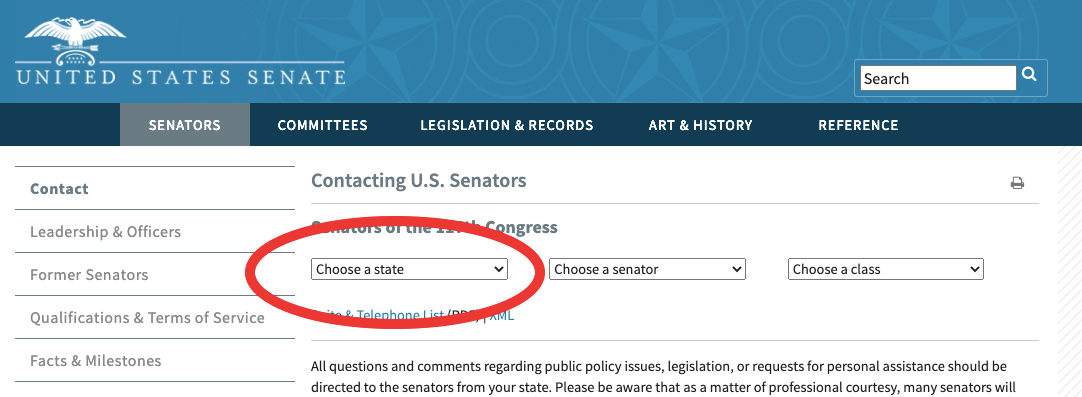Open the Reference menu
1082x397 pixels.
pos(858,125)
